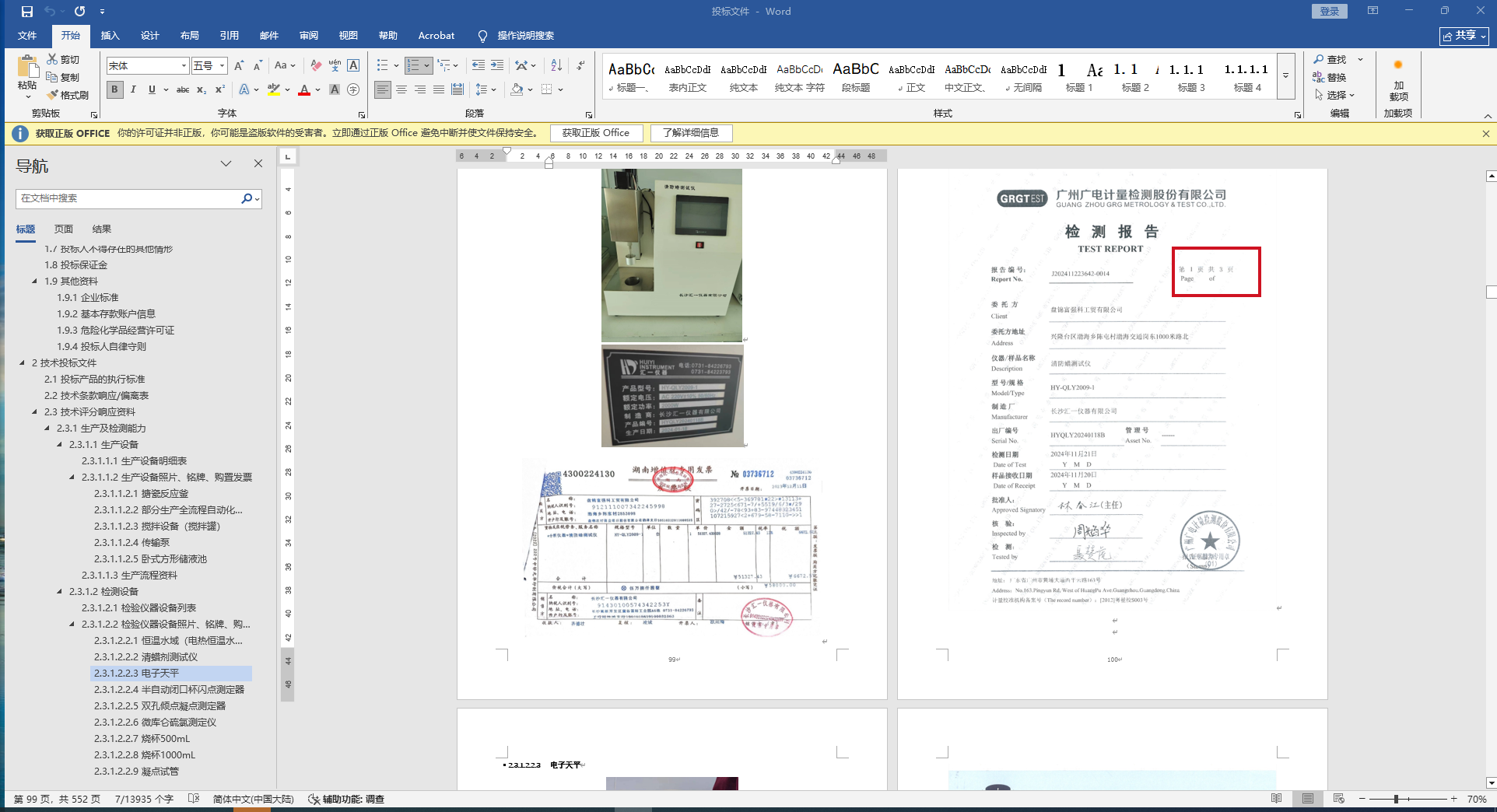The image size is (1497, 812).
Task: Toggle italic formatting
Action: coord(133,89)
